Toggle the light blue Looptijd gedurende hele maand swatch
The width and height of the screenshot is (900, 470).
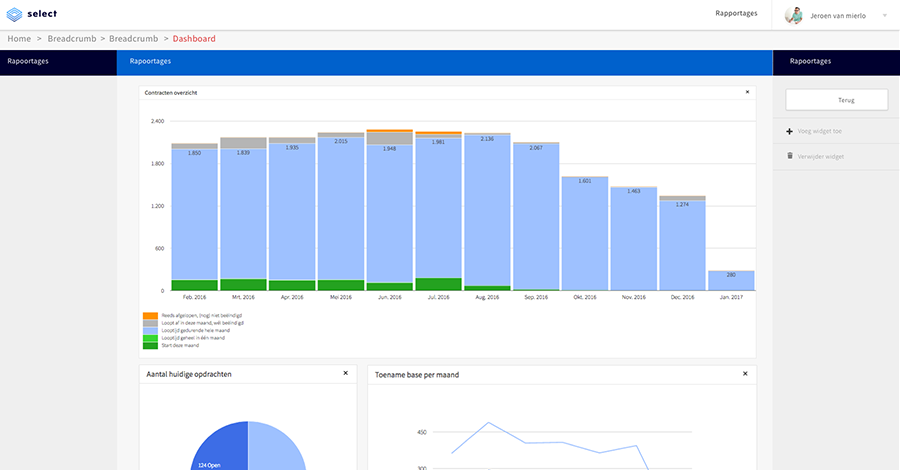[x=151, y=331]
